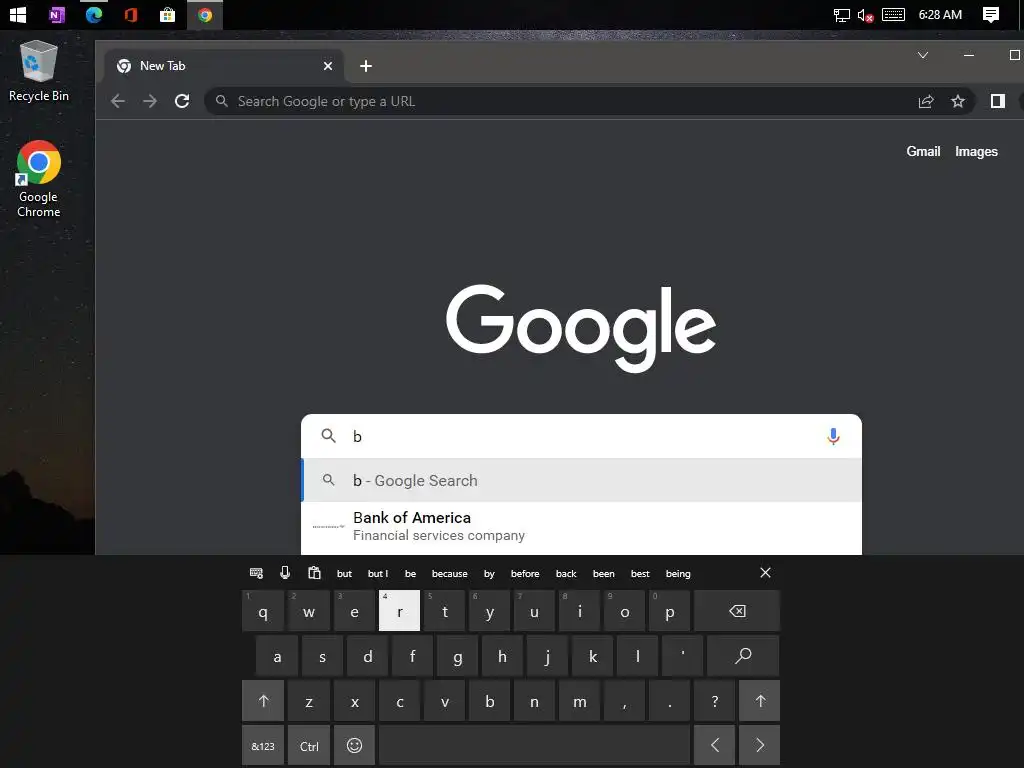The width and height of the screenshot is (1024, 768).
Task: Pick the 'but' word prediction
Action: 344,574
